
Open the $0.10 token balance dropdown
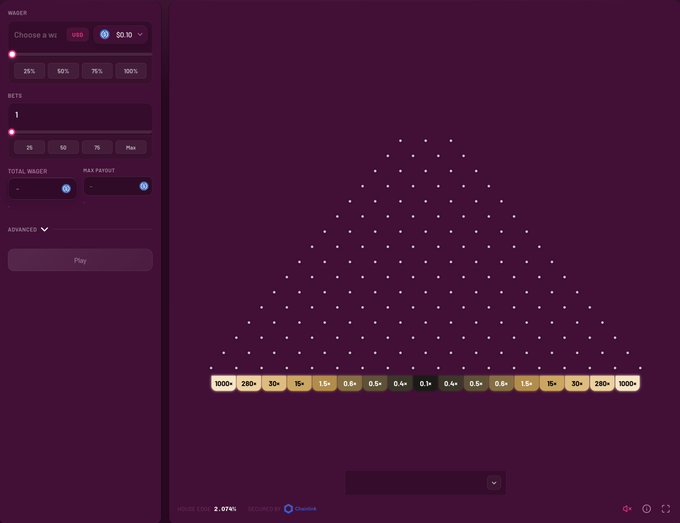tap(121, 35)
